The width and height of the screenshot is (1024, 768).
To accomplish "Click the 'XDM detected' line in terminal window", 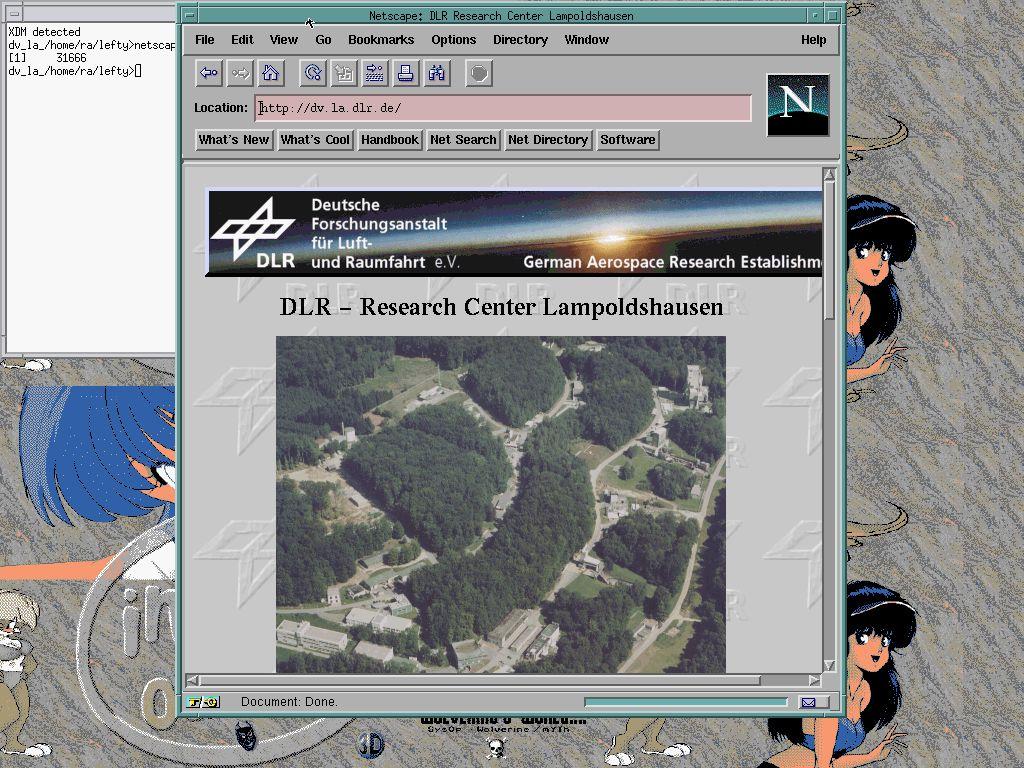I will [44, 32].
